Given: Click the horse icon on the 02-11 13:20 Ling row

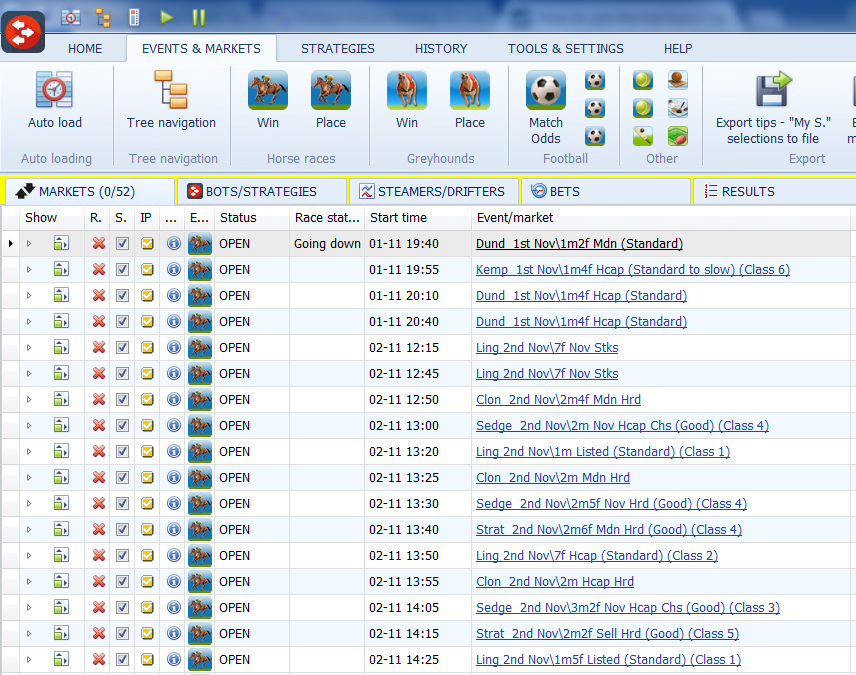Looking at the screenshot, I should (x=200, y=452).
